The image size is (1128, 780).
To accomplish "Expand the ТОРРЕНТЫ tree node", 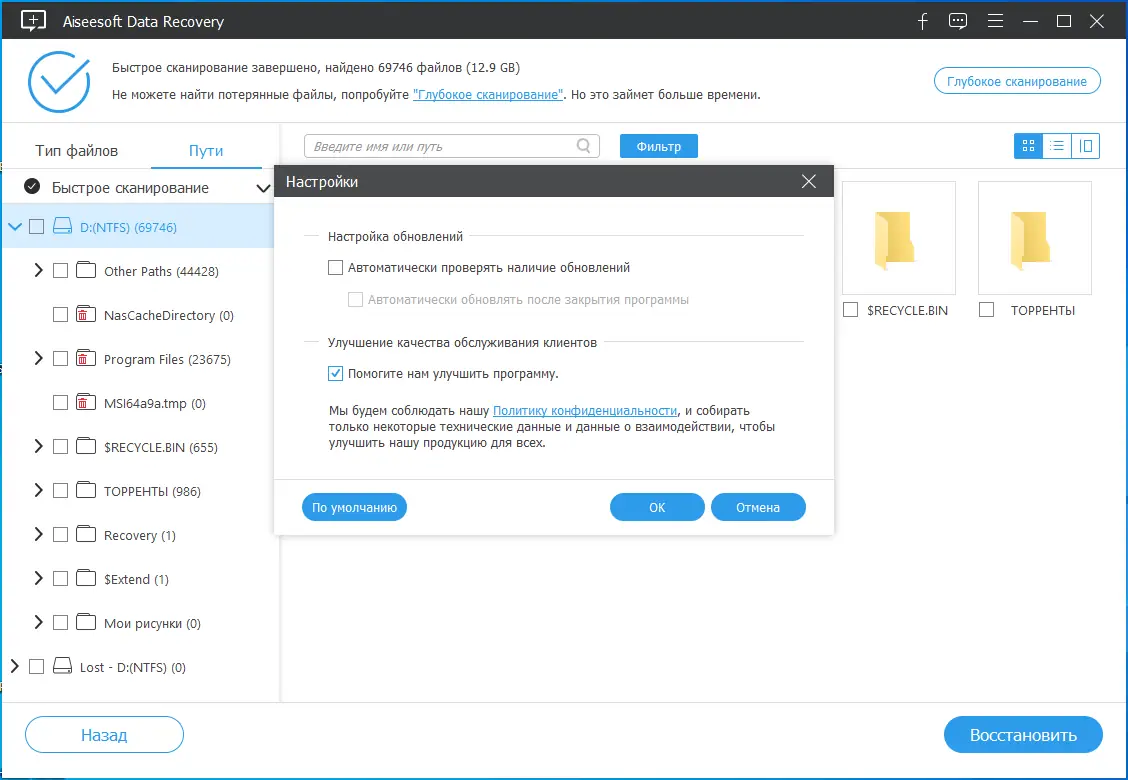I will coord(39,490).
